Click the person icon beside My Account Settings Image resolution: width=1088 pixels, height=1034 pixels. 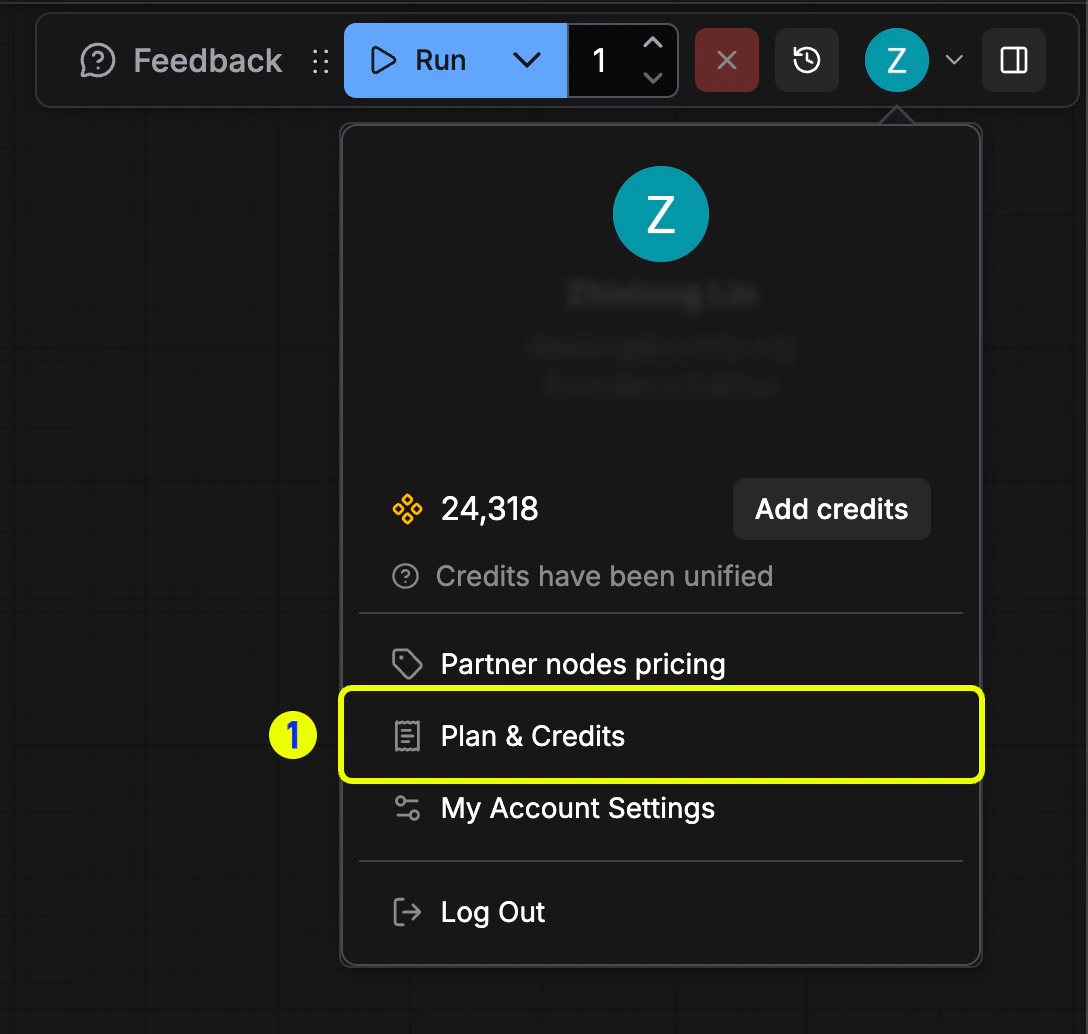pyautogui.click(x=406, y=808)
